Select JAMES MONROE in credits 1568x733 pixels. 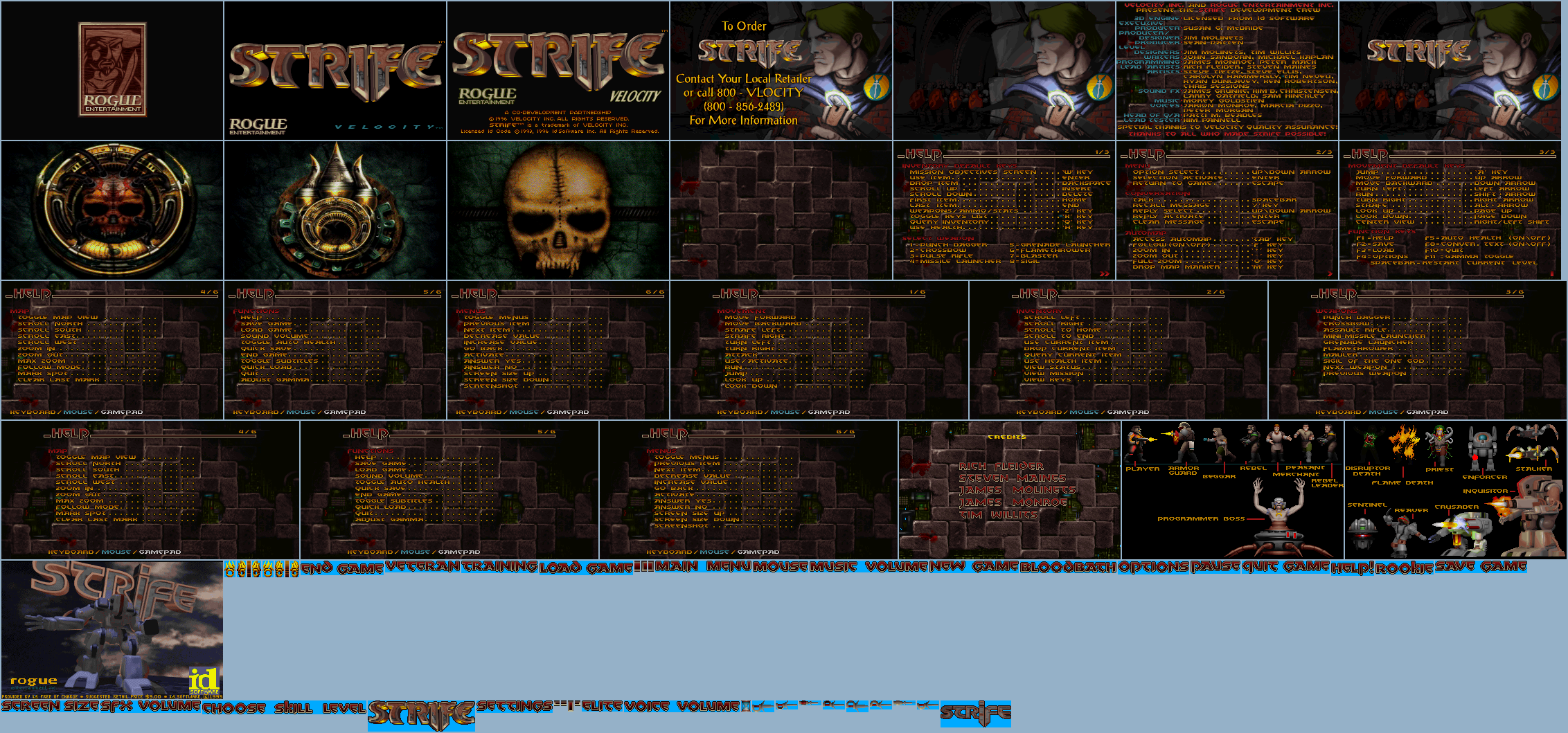1013,503
